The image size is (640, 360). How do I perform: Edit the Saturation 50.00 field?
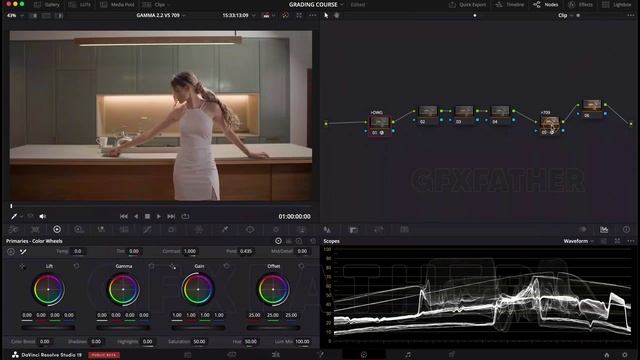(x=199, y=342)
